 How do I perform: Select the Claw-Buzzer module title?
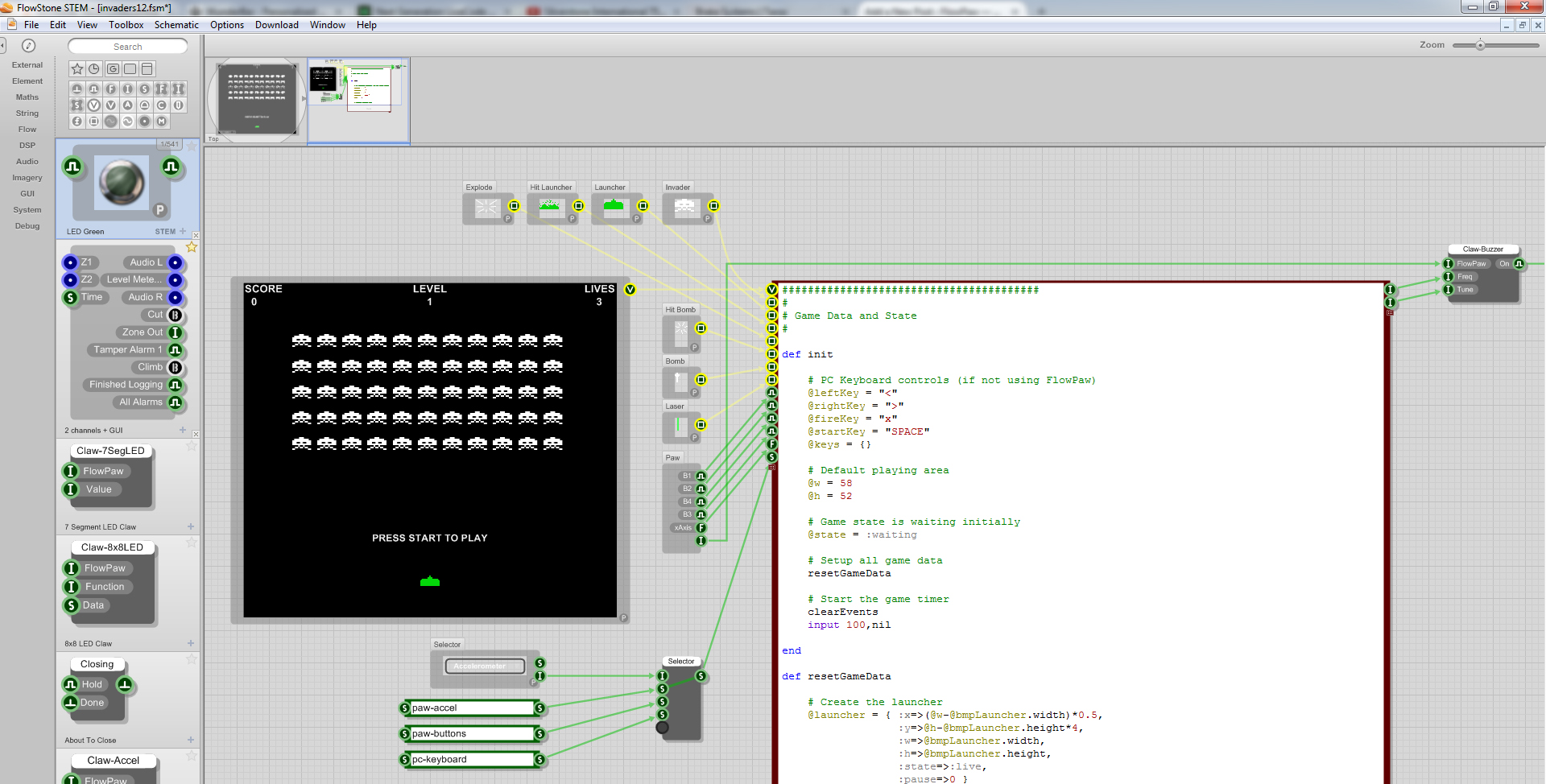pos(1482,250)
